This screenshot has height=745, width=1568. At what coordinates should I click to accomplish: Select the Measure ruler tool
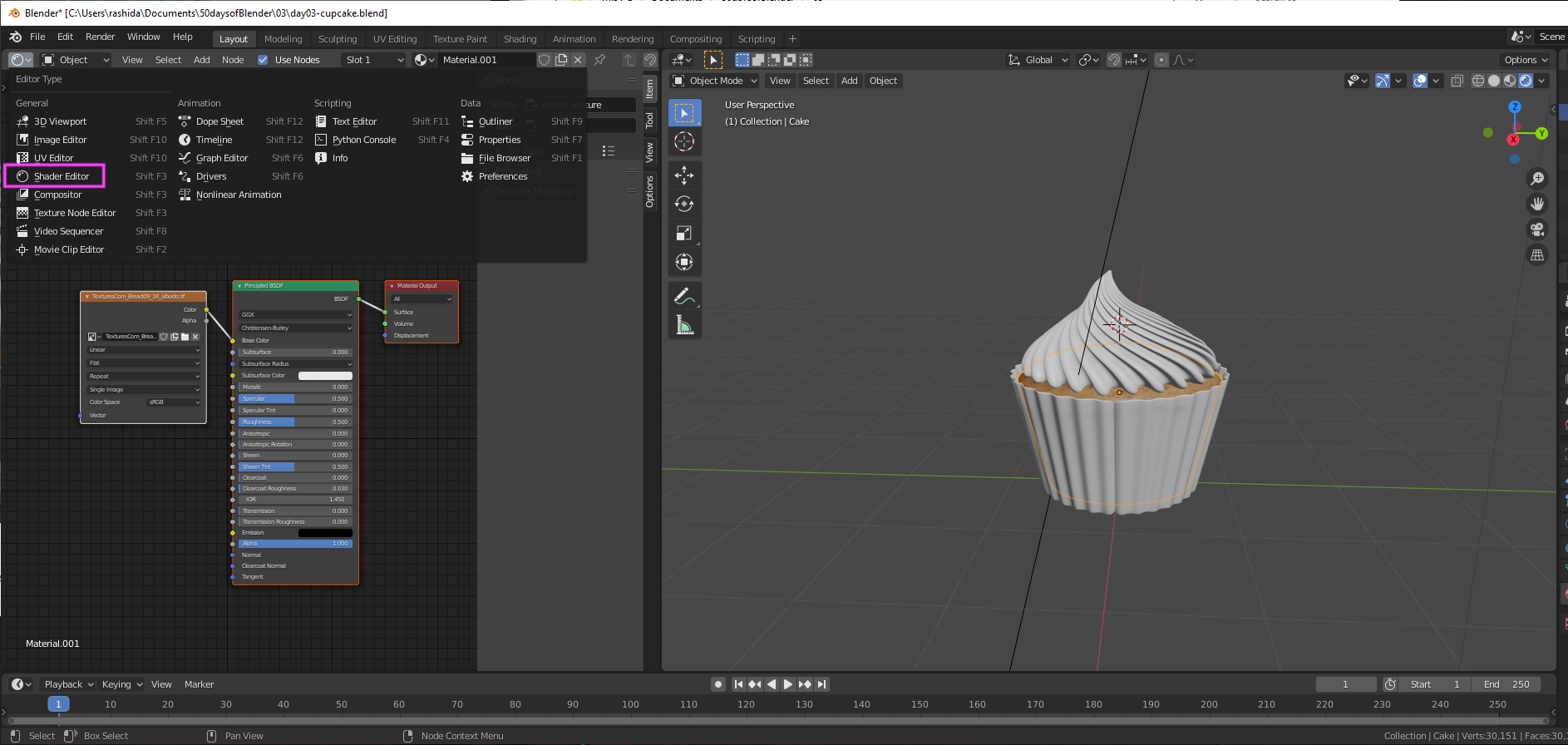pos(684,325)
